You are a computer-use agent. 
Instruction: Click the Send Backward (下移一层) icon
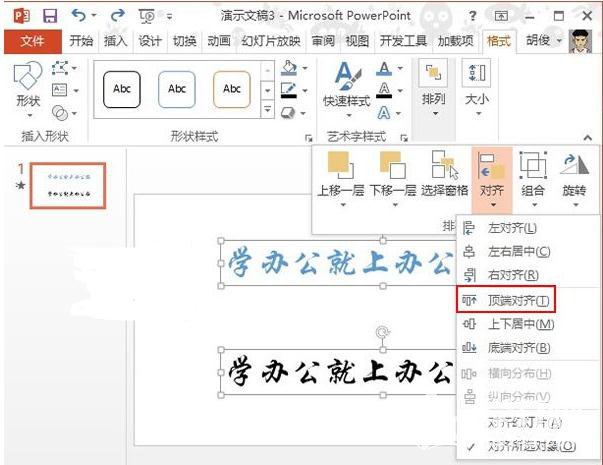click(x=393, y=167)
